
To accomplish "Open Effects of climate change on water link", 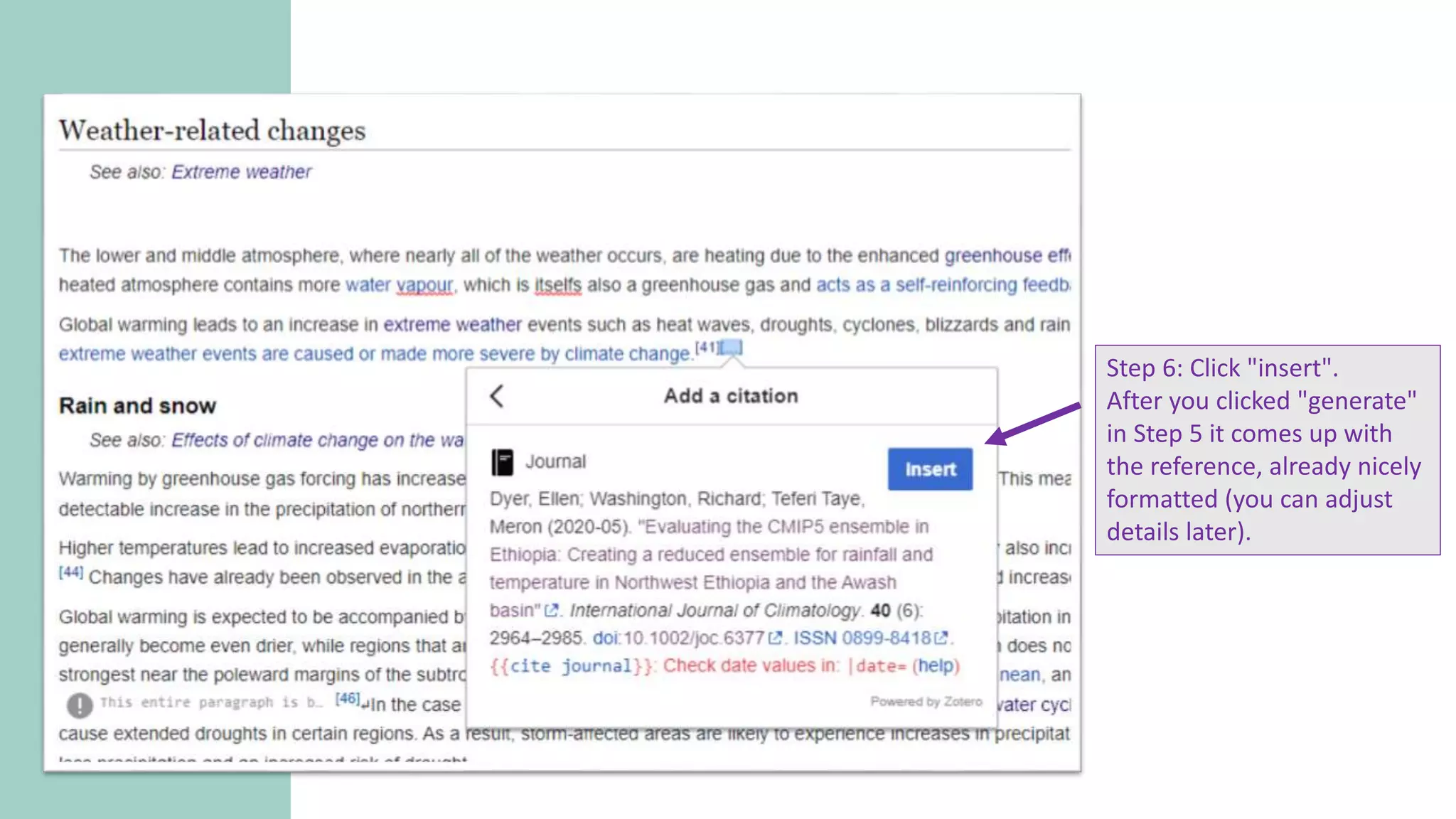I will pos(317,441).
